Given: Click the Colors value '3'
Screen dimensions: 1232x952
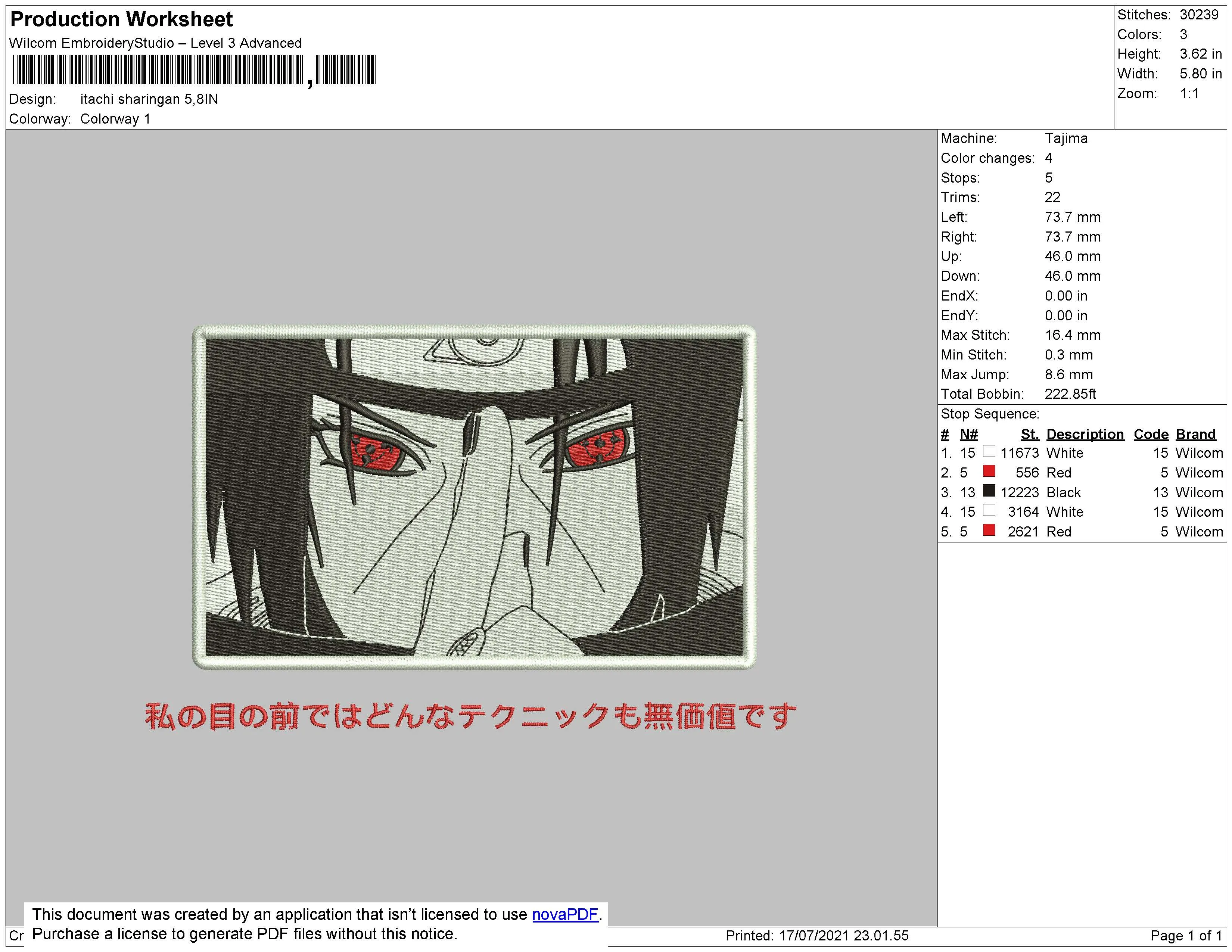Looking at the screenshot, I should [1183, 34].
